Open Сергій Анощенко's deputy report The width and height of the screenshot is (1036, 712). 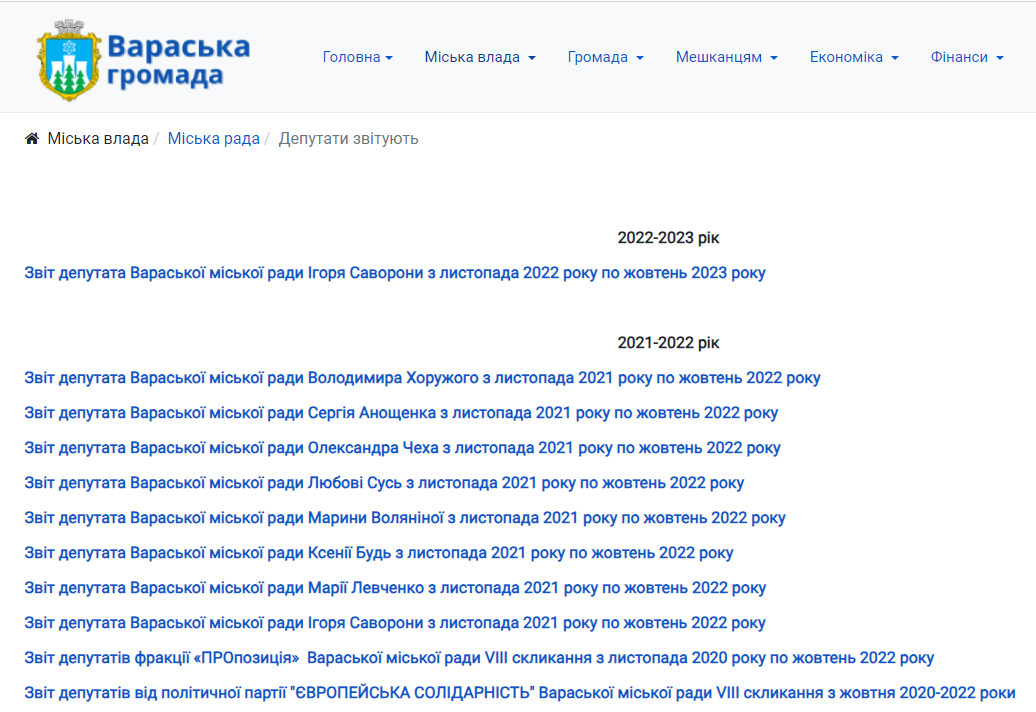(x=401, y=413)
